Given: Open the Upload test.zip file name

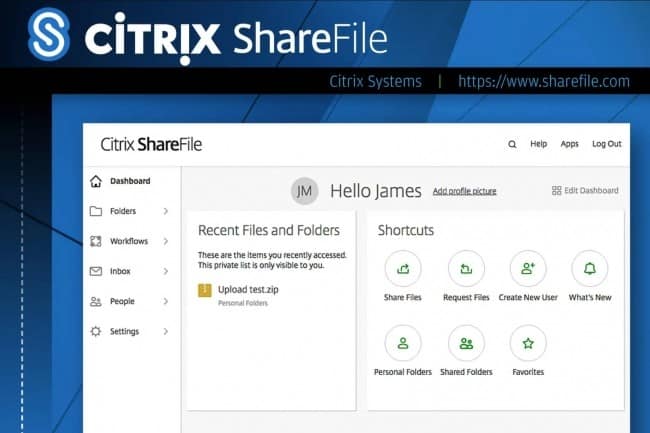Looking at the screenshot, I should (x=248, y=290).
